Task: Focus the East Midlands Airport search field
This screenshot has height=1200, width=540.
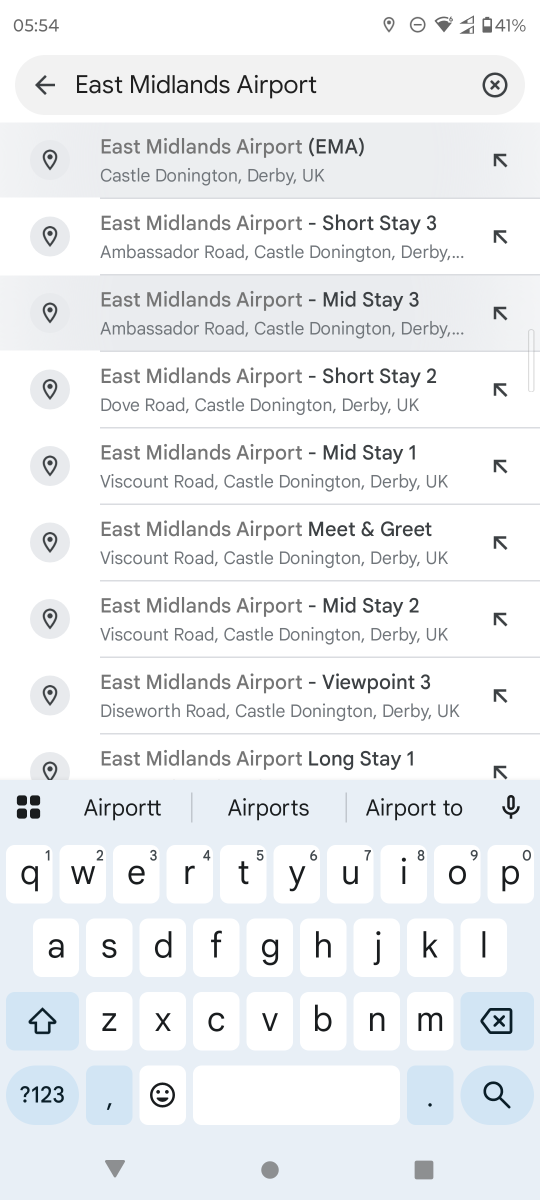Action: 270,85
